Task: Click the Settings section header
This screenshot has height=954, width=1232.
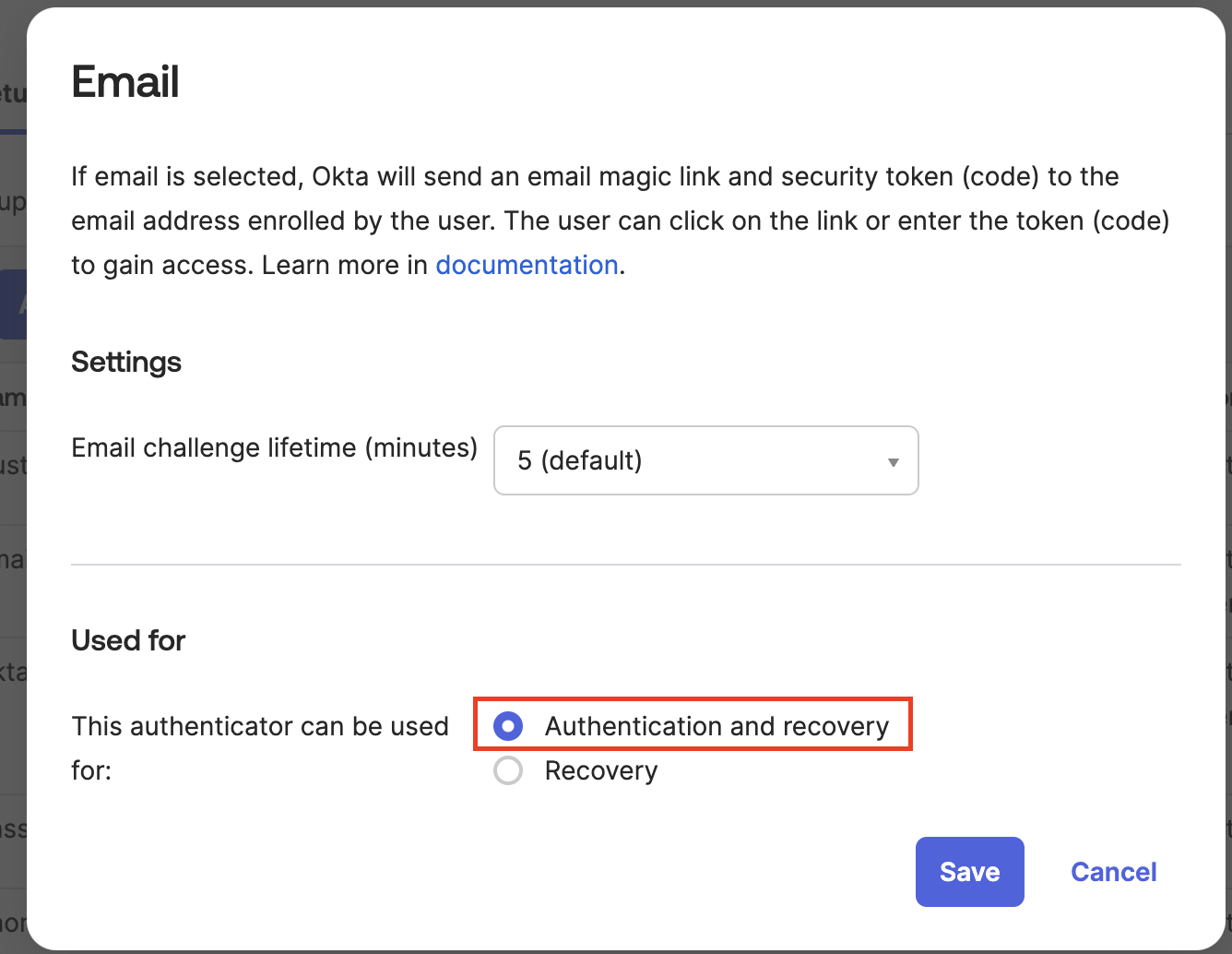Action: point(125,363)
